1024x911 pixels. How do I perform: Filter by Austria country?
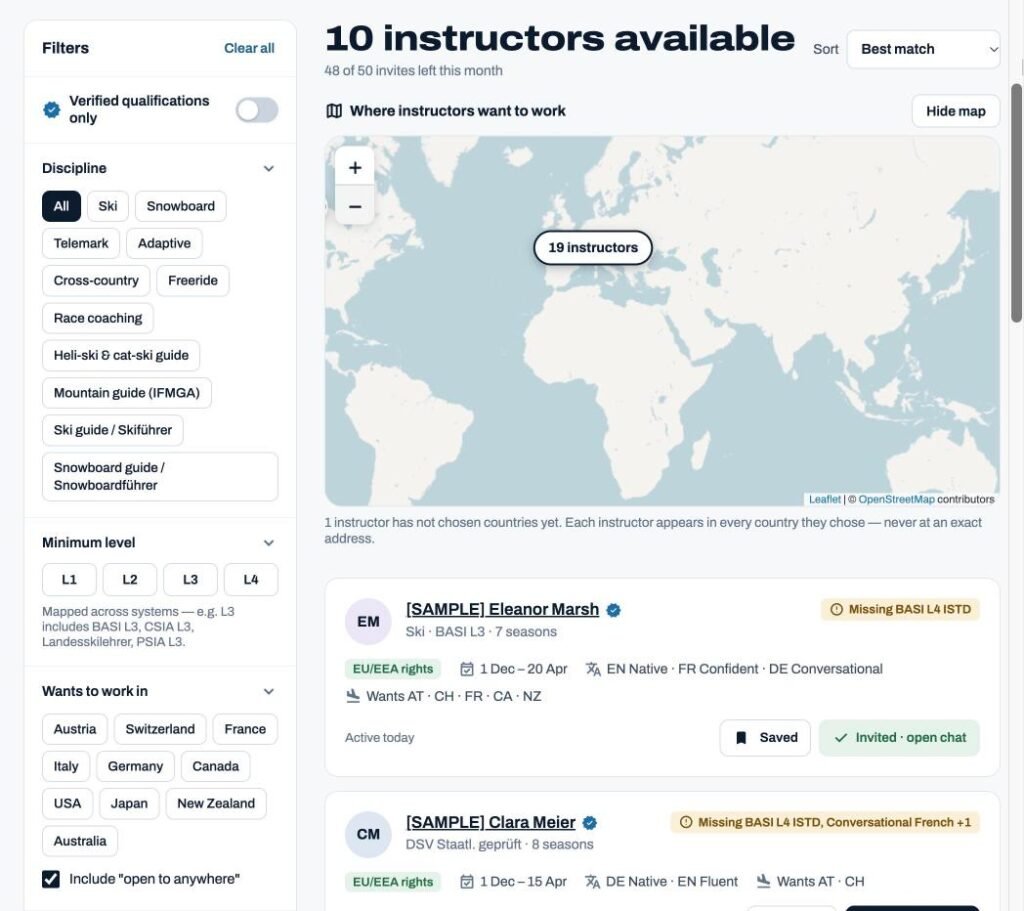75,729
